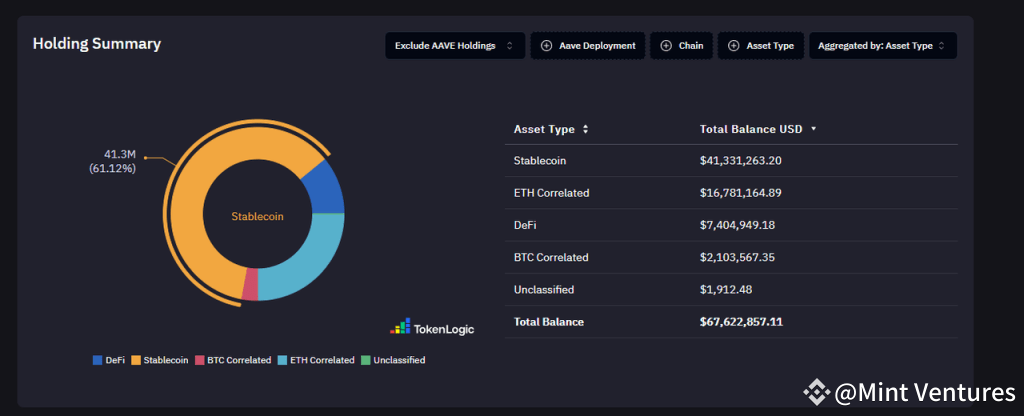Image resolution: width=1024 pixels, height=416 pixels.
Task: Open the Aggregated by: Asset Type dropdown
Action: point(881,46)
